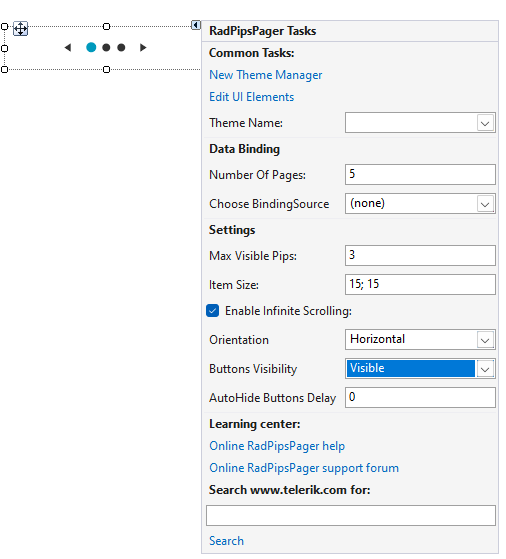
Task: Click the Data Binding section heading
Action: pos(245,149)
